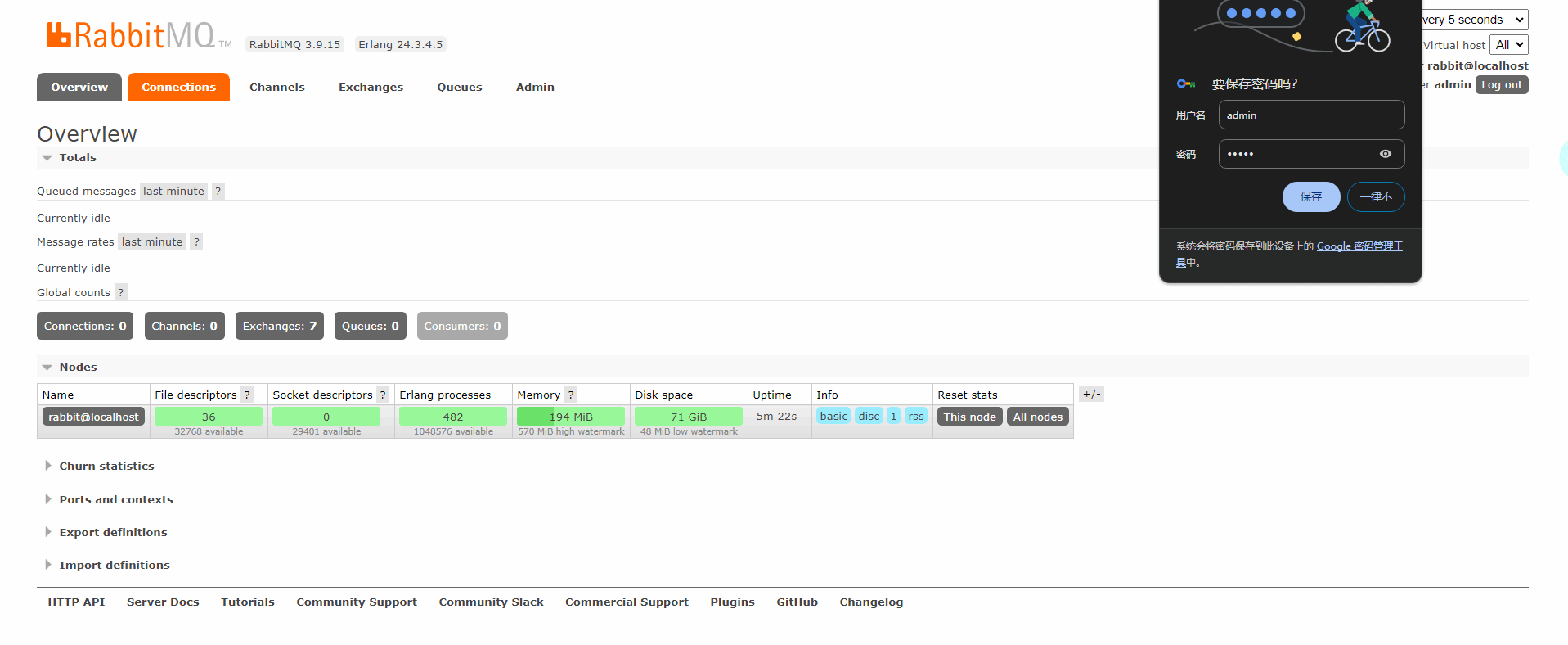Open help for Global counts
Viewport: 1568px width, 645px height.
click(120, 292)
